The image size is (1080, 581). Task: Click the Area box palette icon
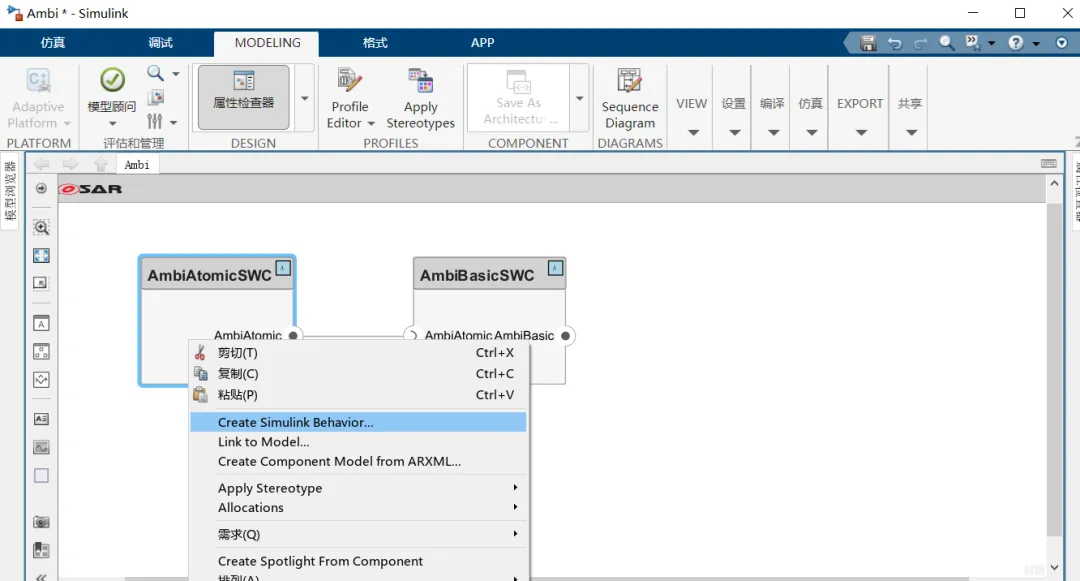click(41, 476)
